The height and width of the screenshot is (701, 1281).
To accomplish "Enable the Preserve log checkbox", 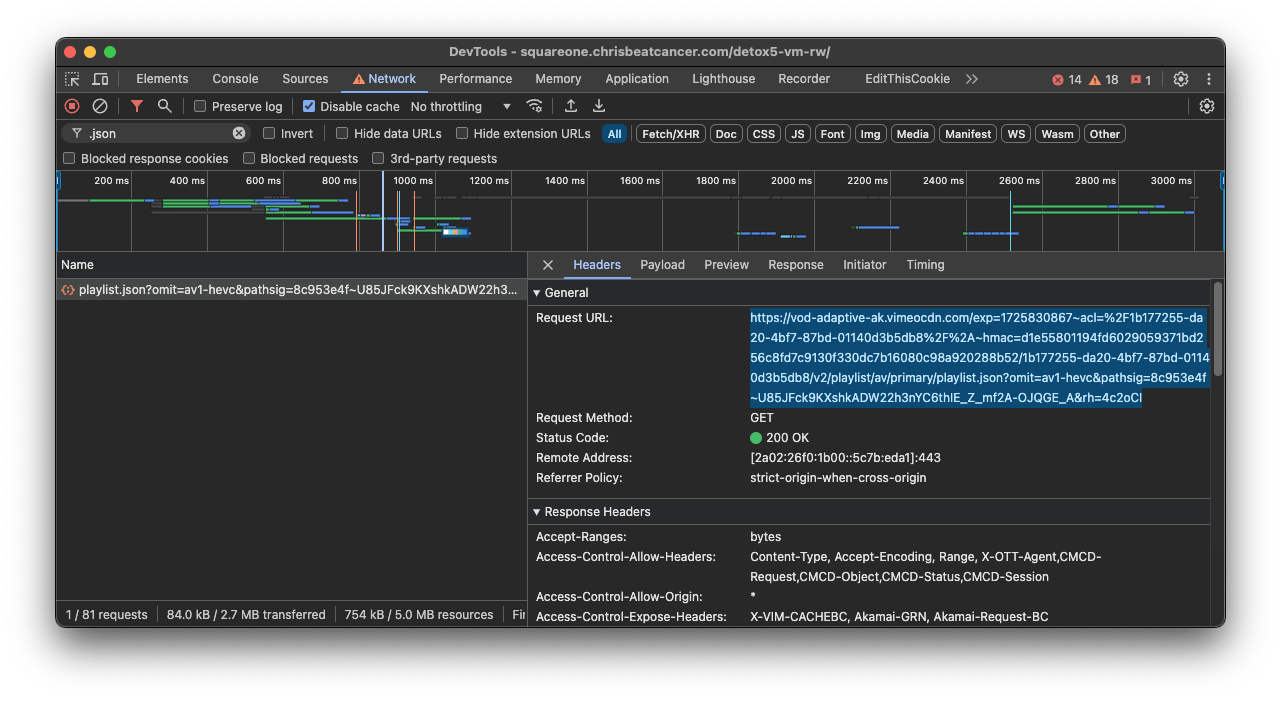I will 200,106.
